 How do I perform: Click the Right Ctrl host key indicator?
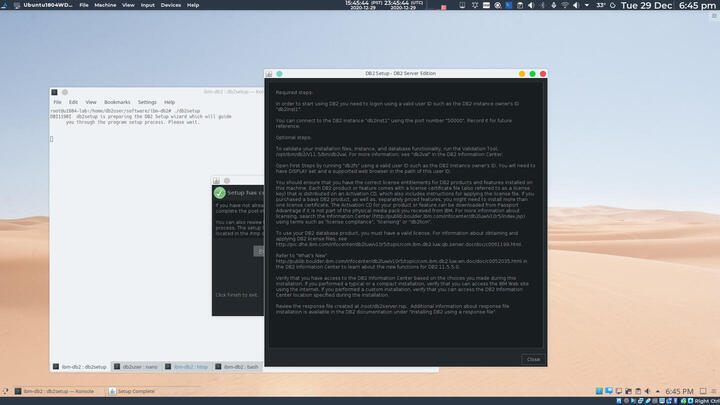707,401
